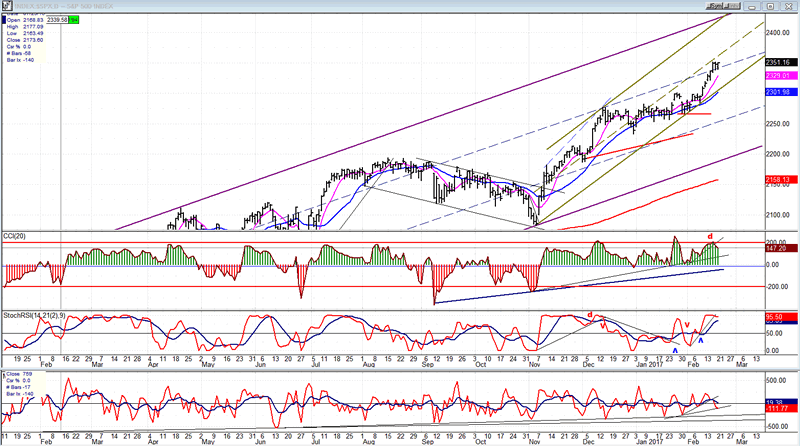
Task: Click the red 'd' annotation in CCI panel
Action: (710, 237)
